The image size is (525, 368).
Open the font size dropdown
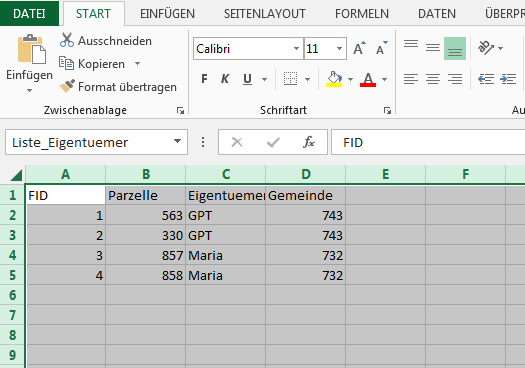[340, 49]
